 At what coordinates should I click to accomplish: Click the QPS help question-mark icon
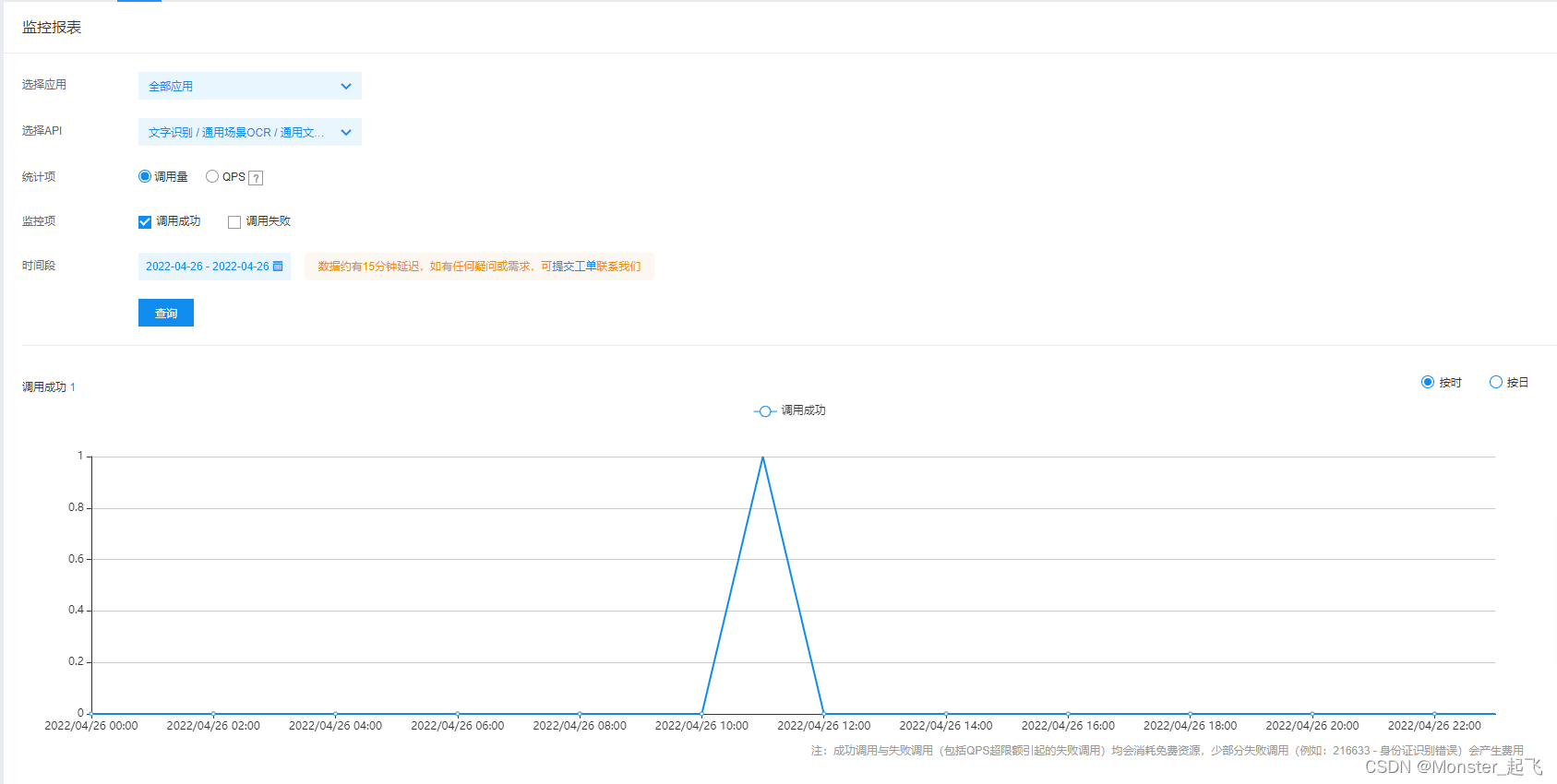tap(256, 178)
